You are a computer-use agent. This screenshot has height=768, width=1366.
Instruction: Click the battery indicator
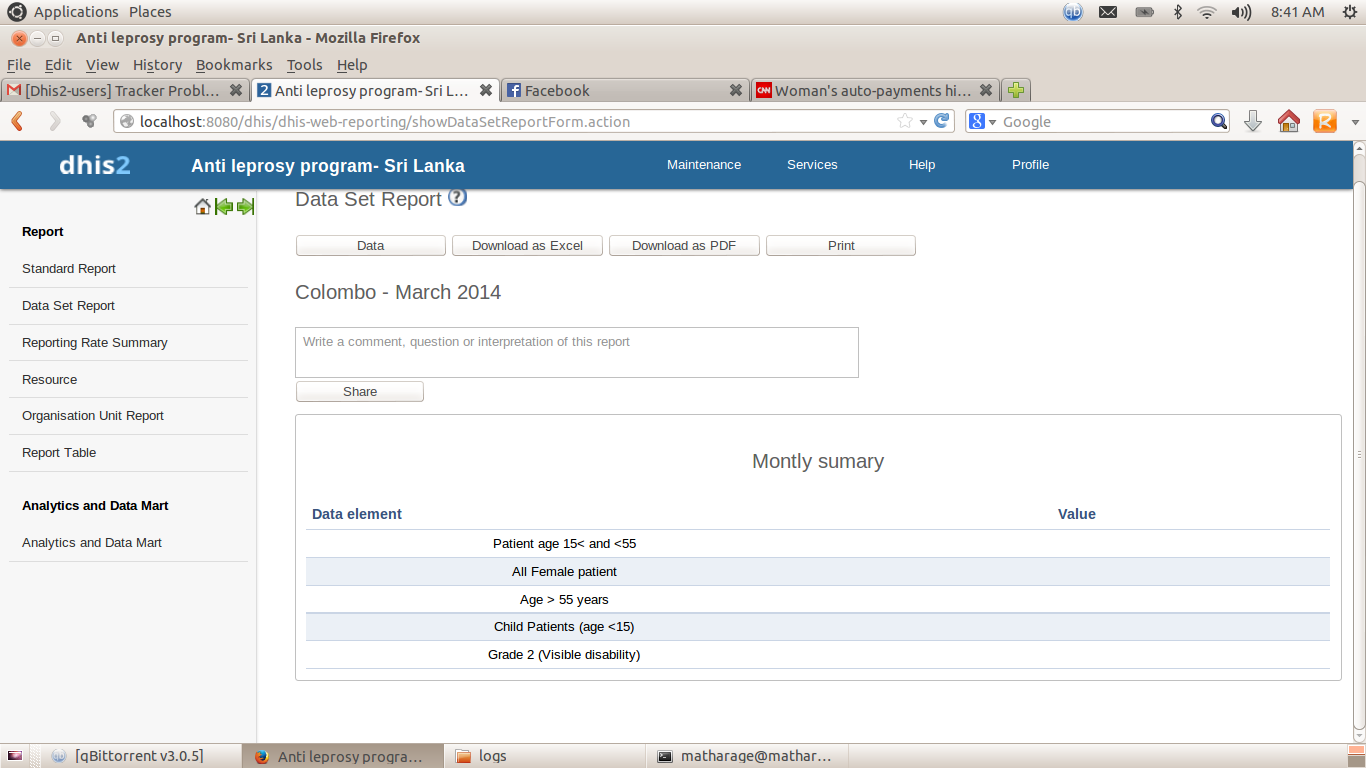[x=1145, y=12]
